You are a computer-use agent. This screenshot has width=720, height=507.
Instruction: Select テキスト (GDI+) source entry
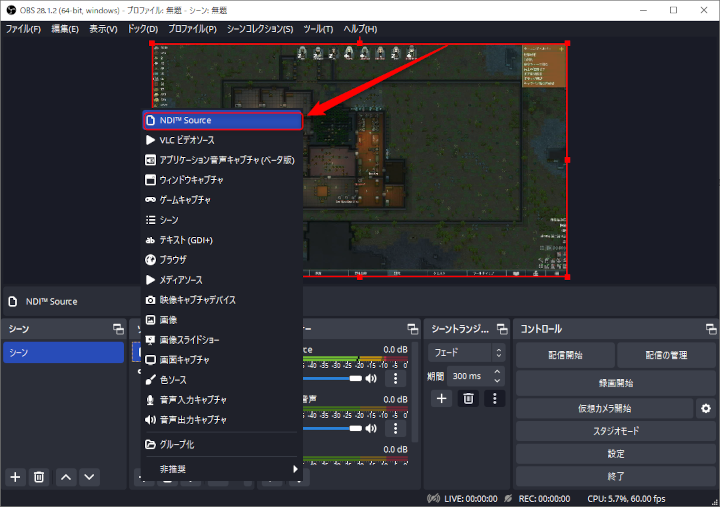click(x=222, y=240)
